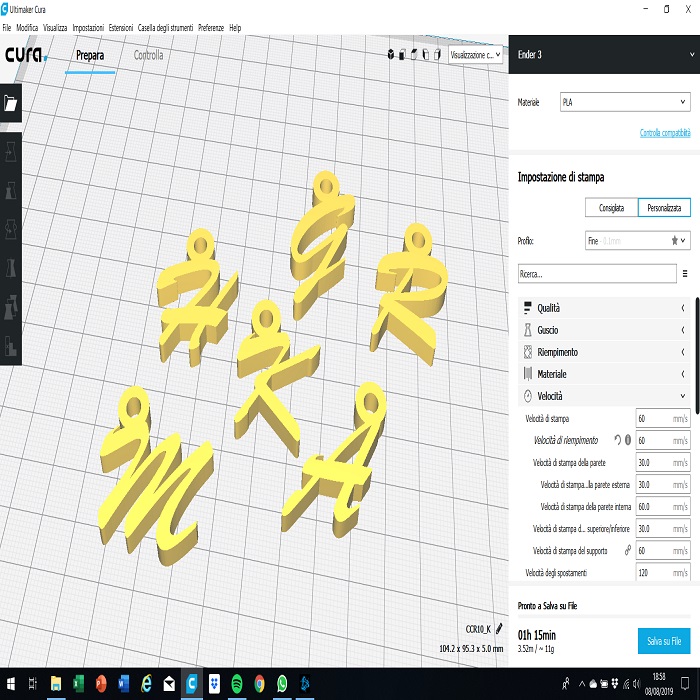The image size is (700, 700).
Task: Open settings visibility hamburger menu
Action: click(685, 274)
